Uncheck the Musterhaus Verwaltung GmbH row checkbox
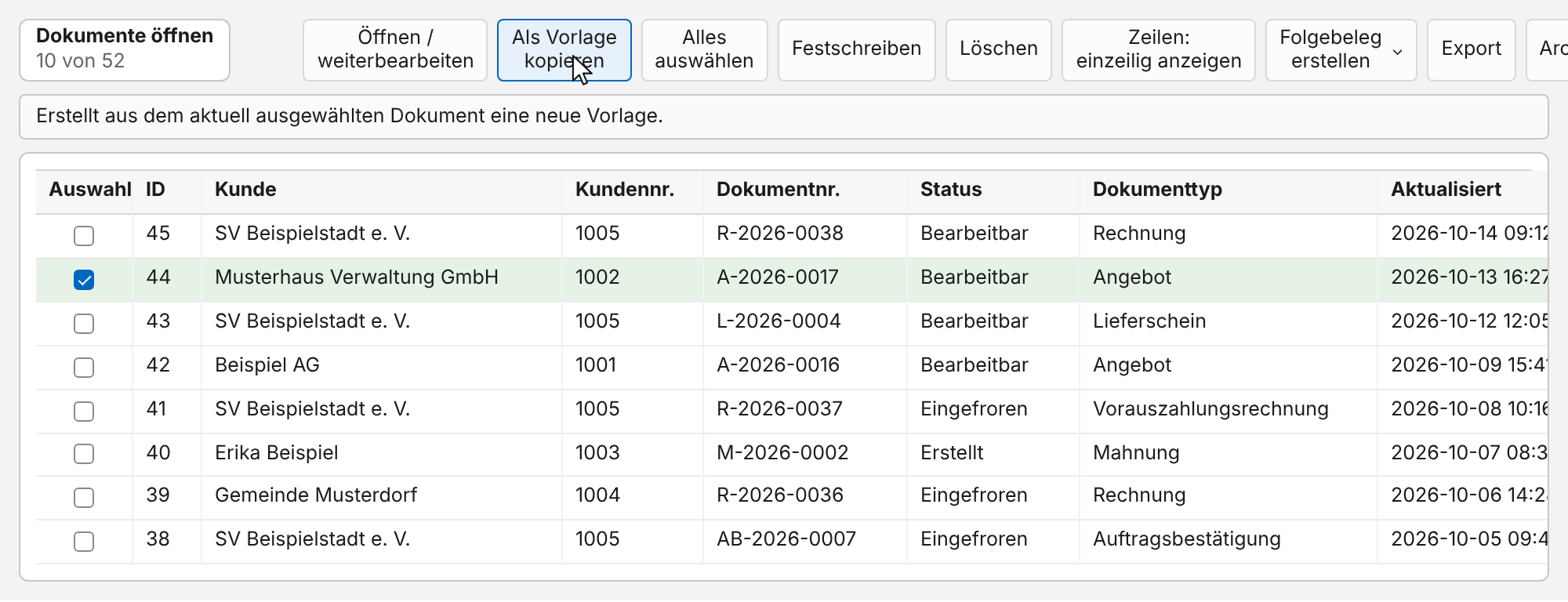The height and width of the screenshot is (602, 1568). click(84, 279)
